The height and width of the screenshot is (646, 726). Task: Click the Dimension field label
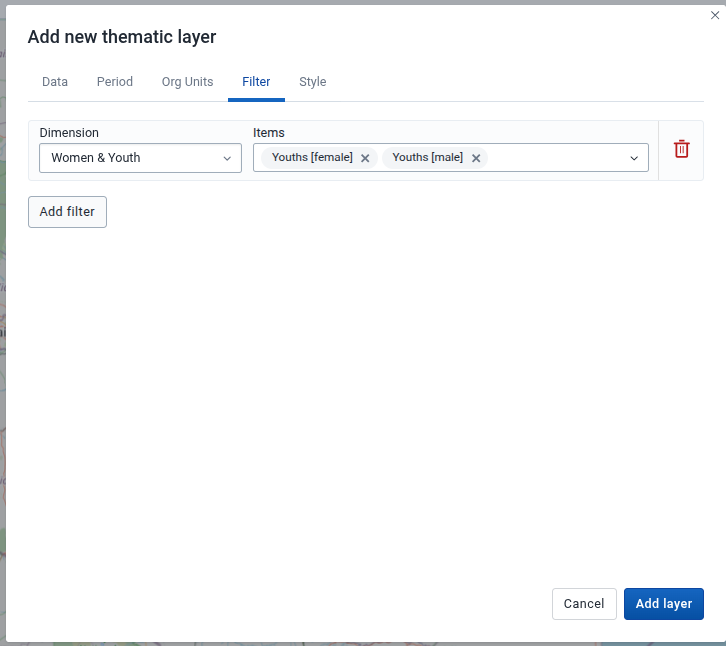[69, 133]
